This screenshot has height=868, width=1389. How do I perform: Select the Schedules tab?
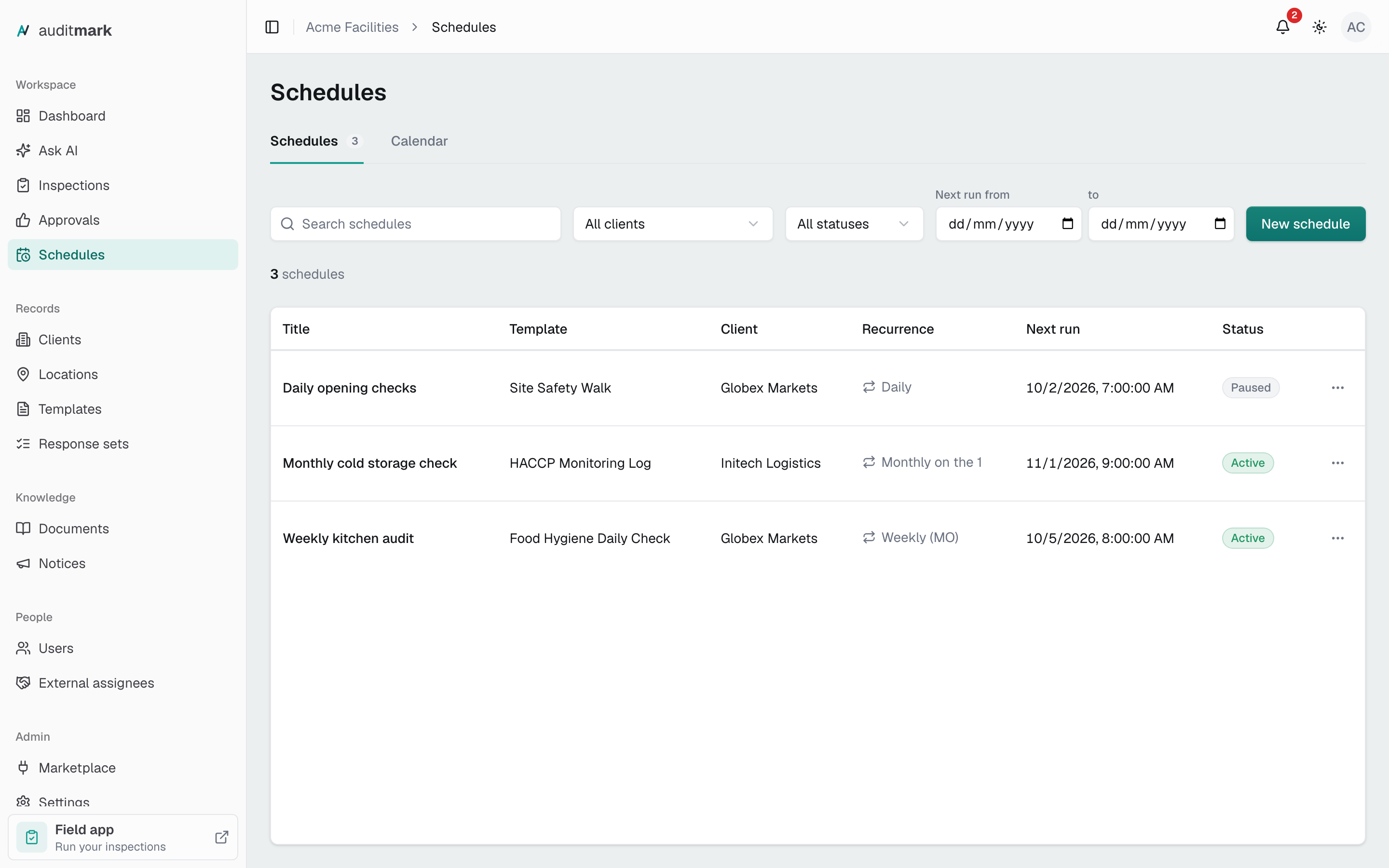click(316, 141)
